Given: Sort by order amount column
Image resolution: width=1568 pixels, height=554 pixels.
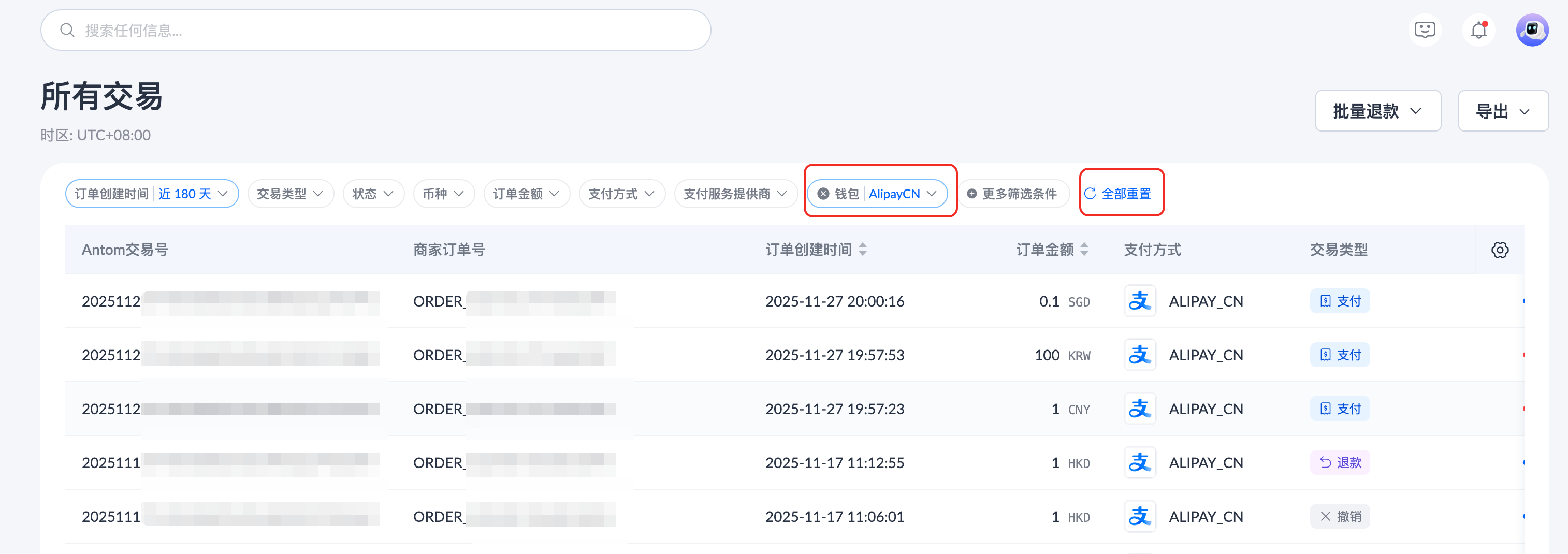Looking at the screenshot, I should tap(1084, 250).
